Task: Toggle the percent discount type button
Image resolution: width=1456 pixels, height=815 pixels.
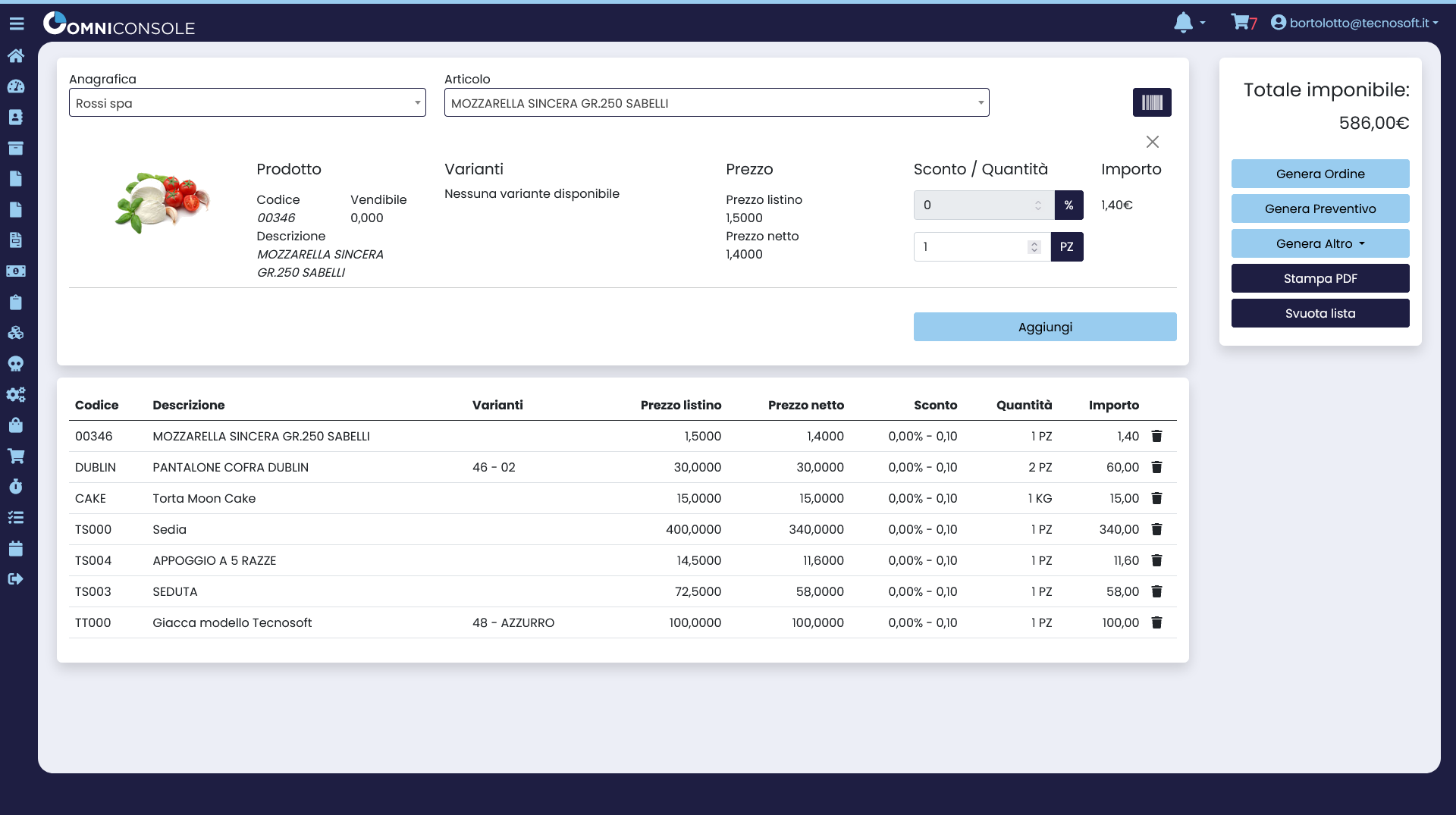Action: coord(1068,205)
